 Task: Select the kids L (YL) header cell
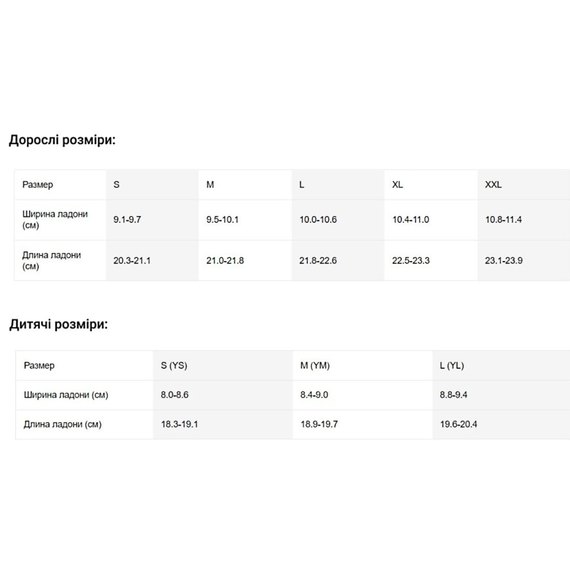click(501, 366)
